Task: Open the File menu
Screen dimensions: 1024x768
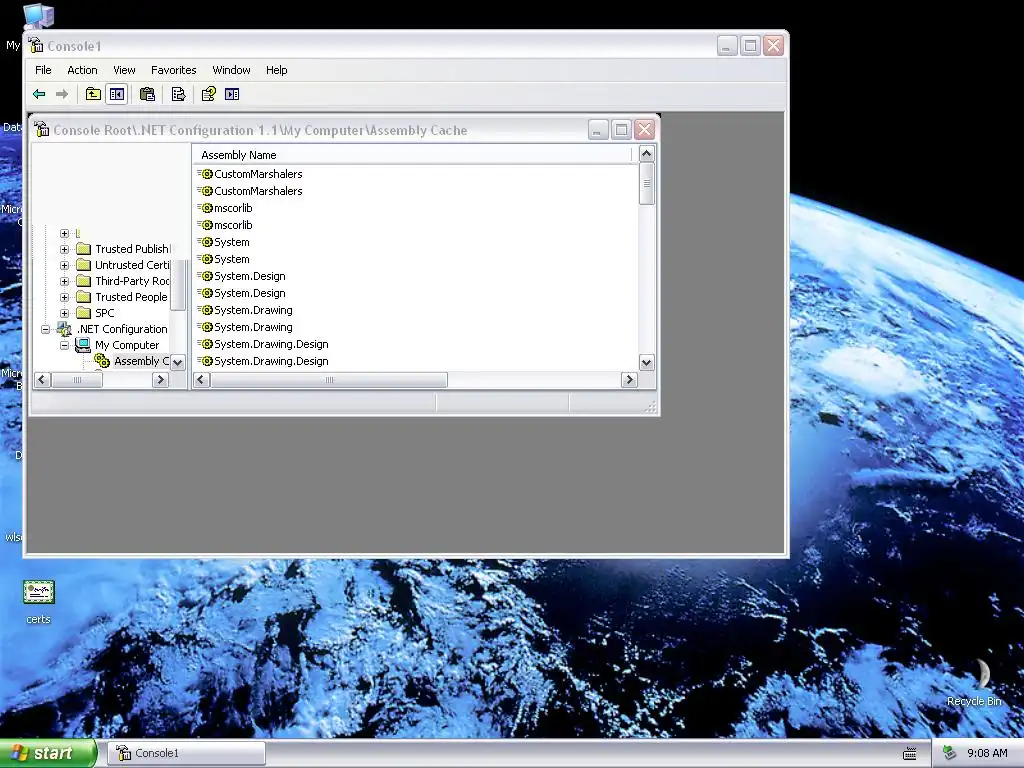Action: tap(43, 70)
